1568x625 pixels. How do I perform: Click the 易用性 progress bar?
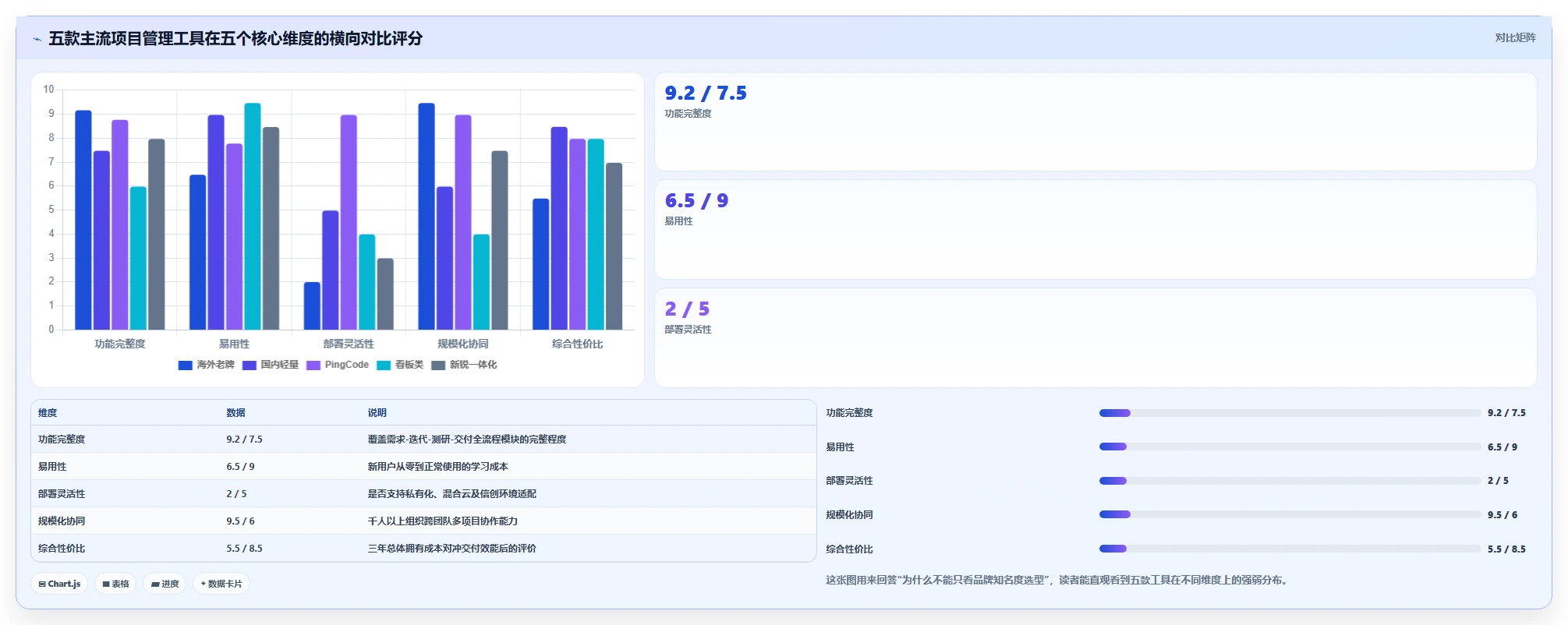point(1290,447)
